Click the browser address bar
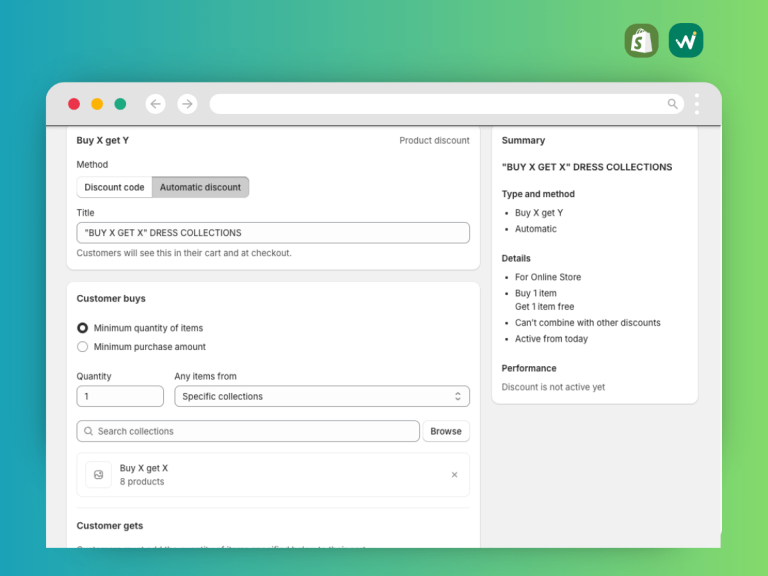This screenshot has width=768, height=576. (x=447, y=104)
